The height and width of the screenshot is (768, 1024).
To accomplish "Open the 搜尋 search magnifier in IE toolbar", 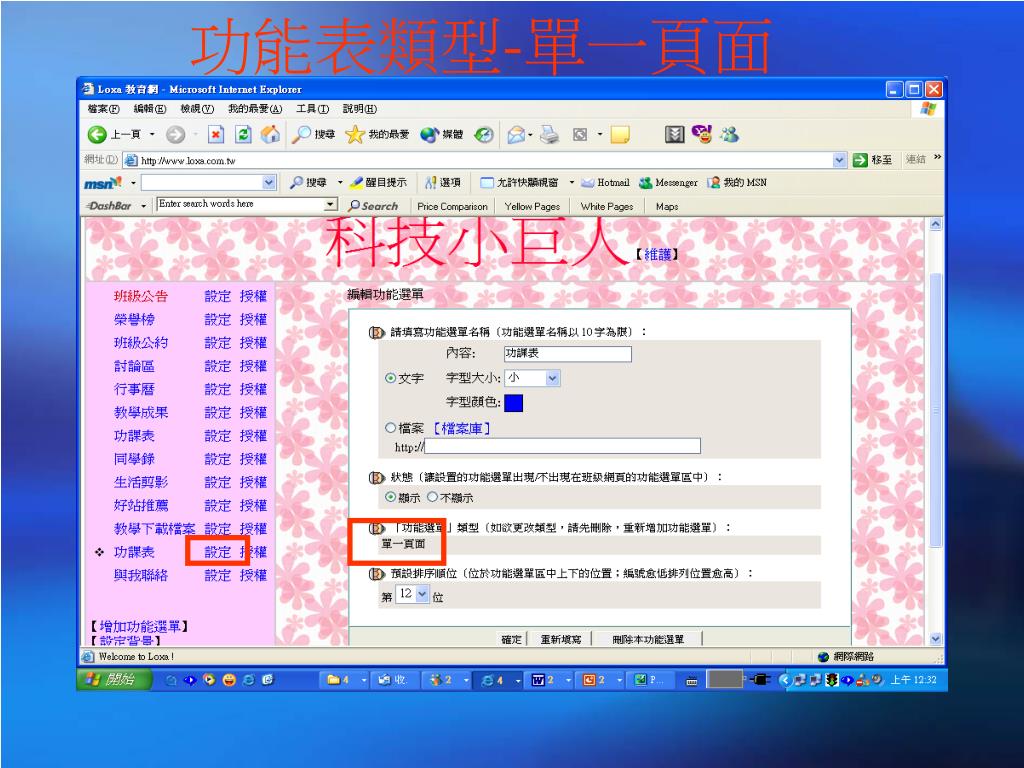I will tap(313, 135).
